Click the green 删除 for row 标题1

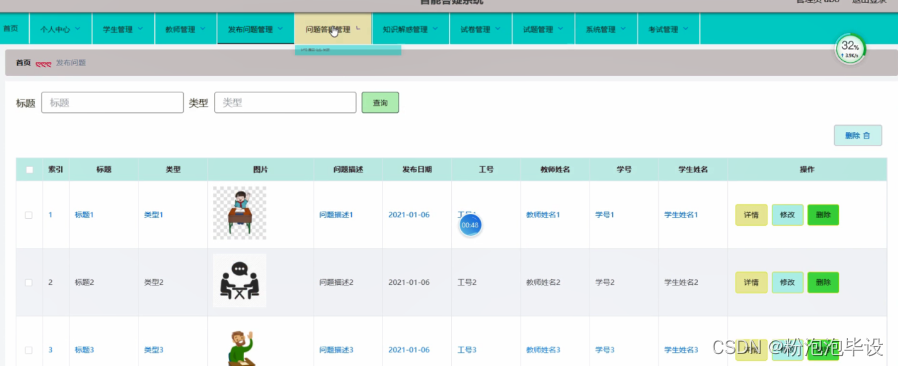(x=823, y=215)
